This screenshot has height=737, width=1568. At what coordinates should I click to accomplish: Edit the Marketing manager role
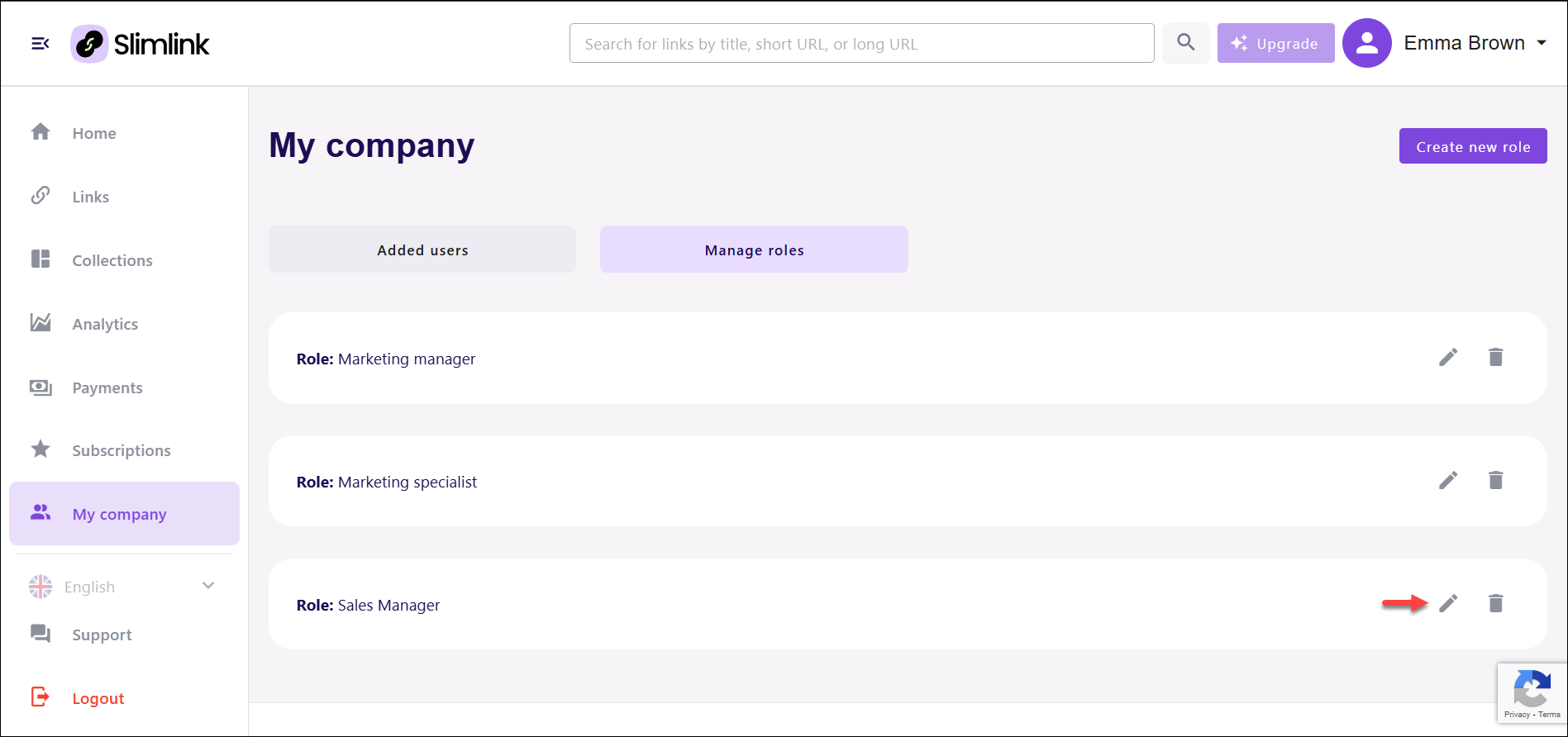(x=1448, y=357)
